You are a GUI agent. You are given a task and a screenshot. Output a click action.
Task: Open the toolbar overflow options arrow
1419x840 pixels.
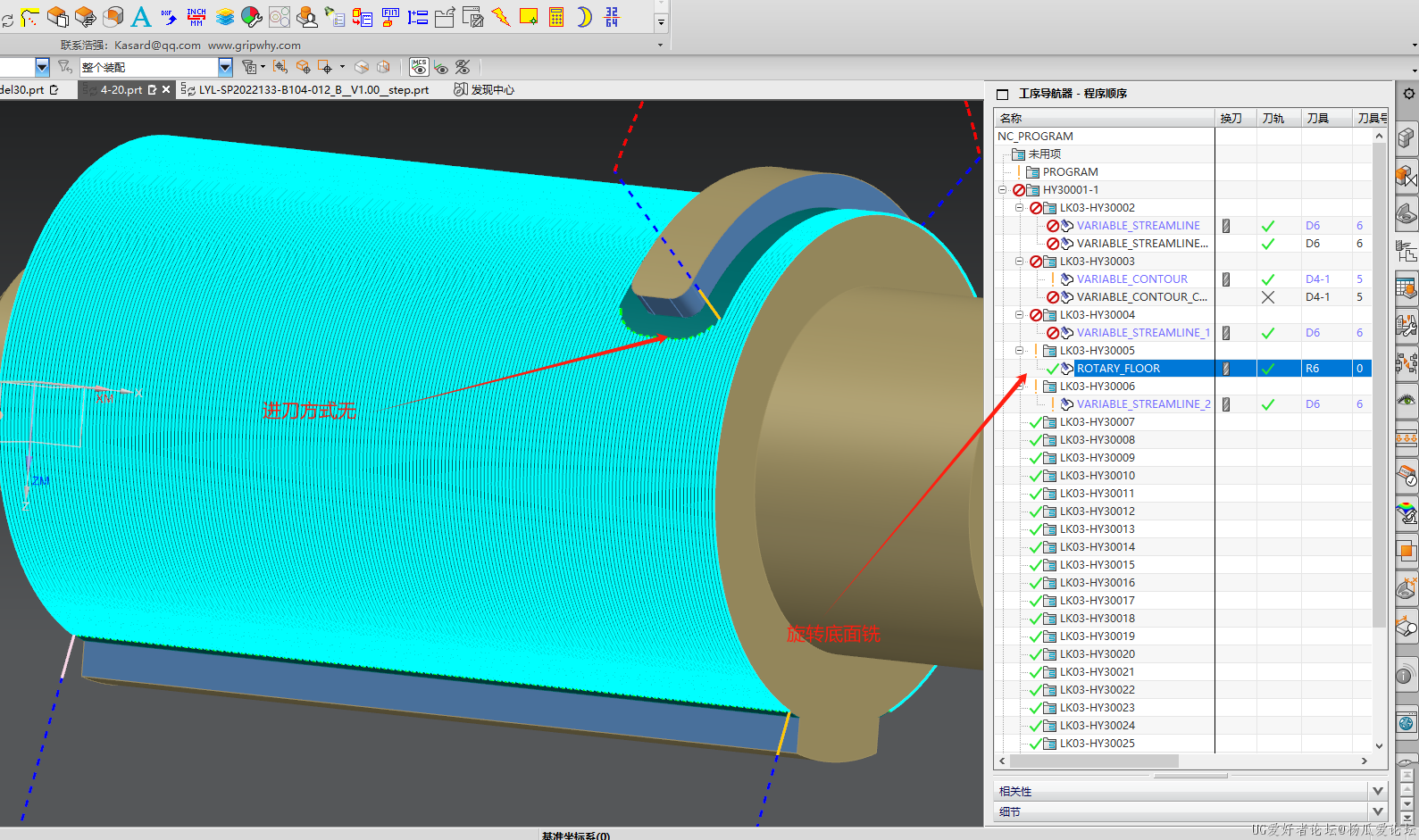point(661,21)
